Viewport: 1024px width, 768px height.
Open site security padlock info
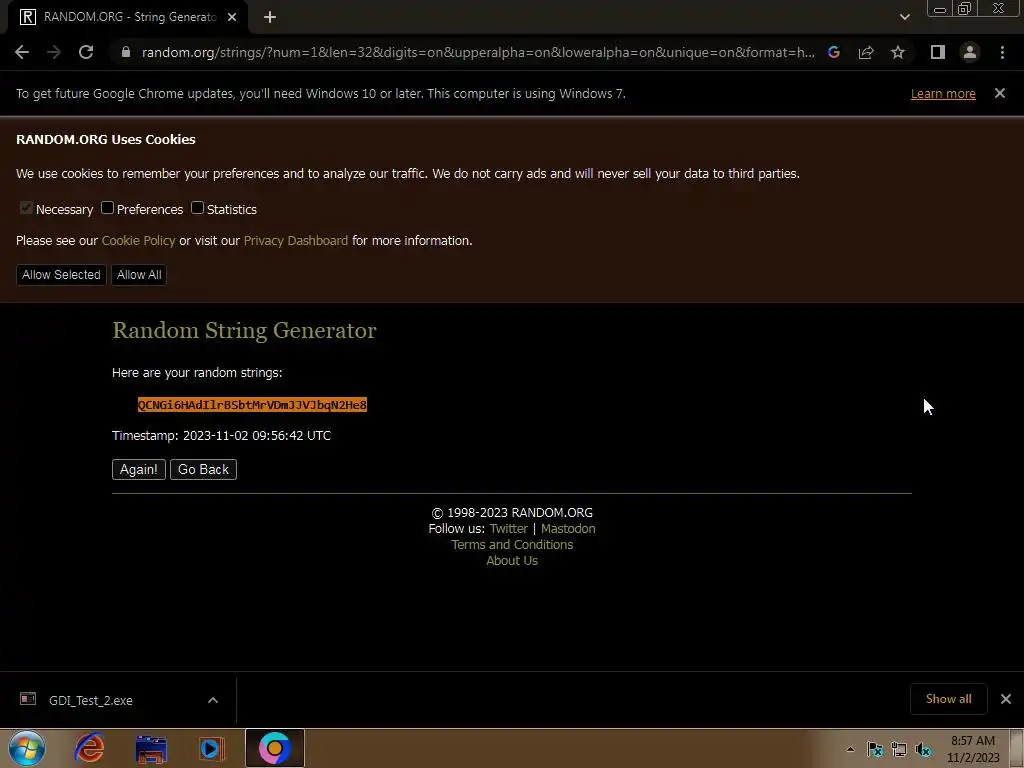(126, 52)
